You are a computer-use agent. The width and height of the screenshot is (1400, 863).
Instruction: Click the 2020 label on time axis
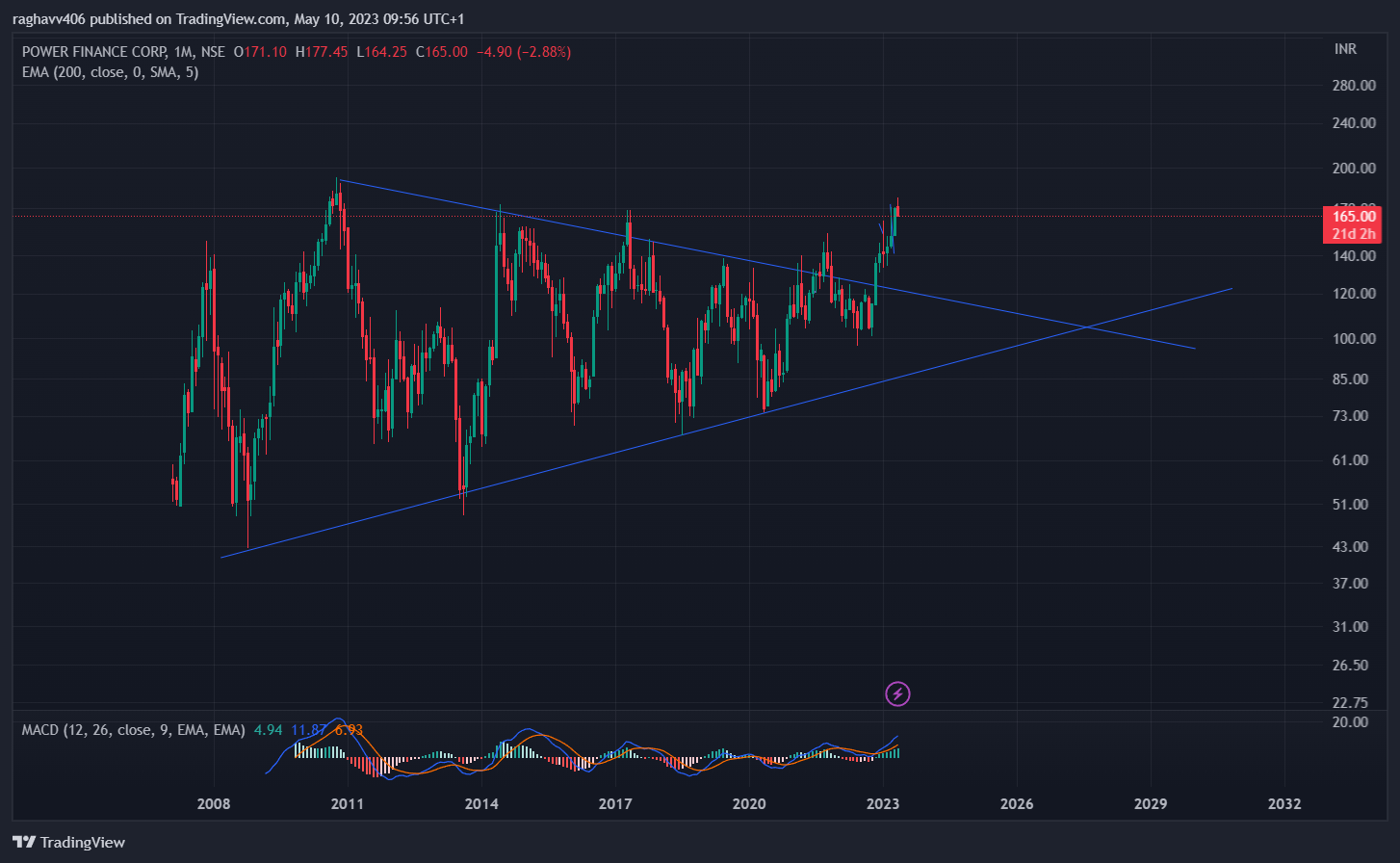(x=749, y=803)
